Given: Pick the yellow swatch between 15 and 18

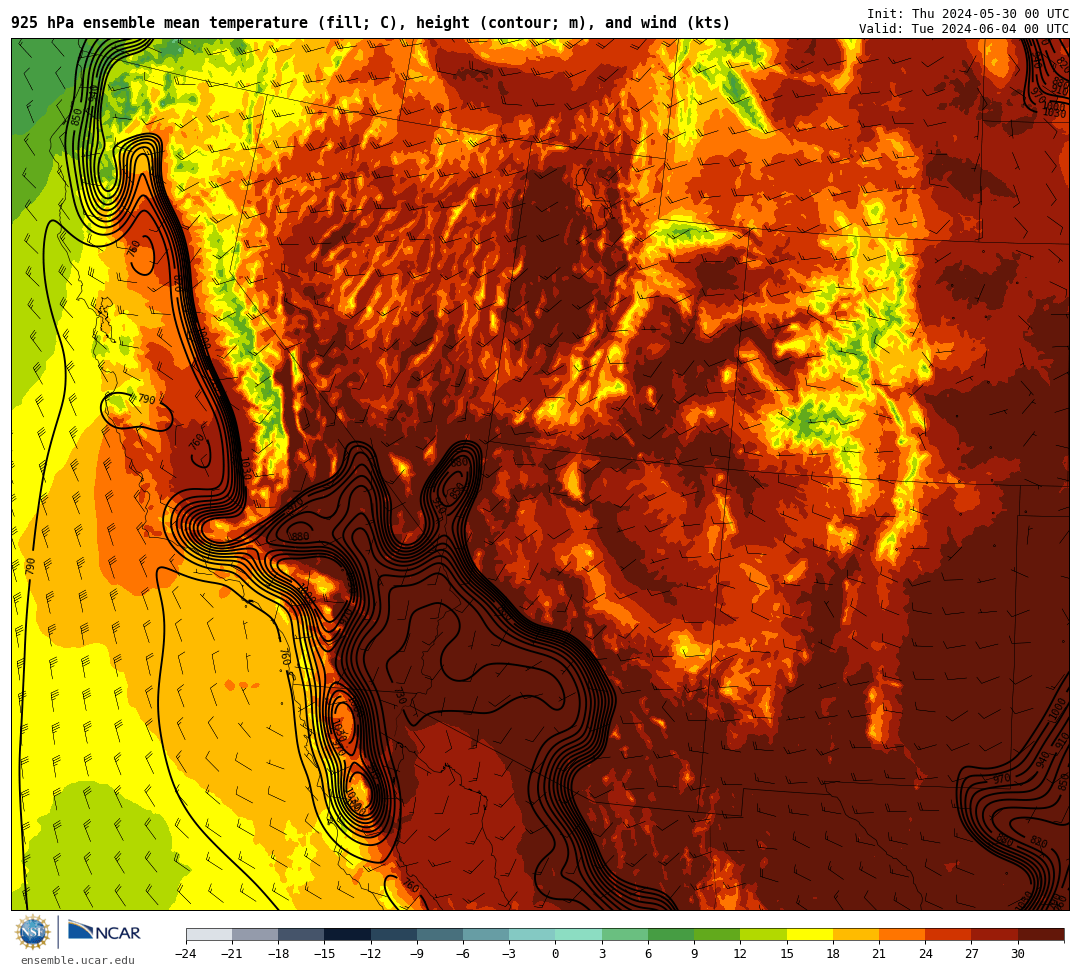Looking at the screenshot, I should [809, 934].
